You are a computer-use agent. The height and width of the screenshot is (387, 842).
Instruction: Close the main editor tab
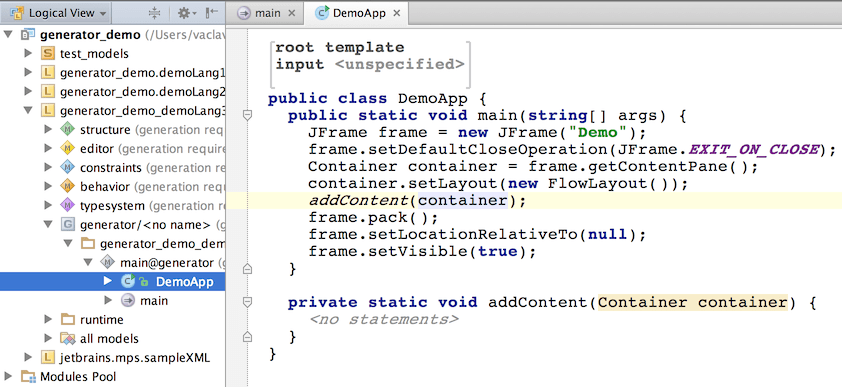coord(292,13)
